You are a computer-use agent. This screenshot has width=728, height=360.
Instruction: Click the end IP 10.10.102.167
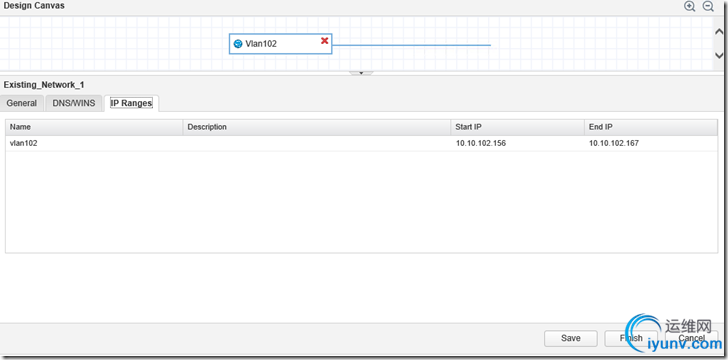[614, 144]
